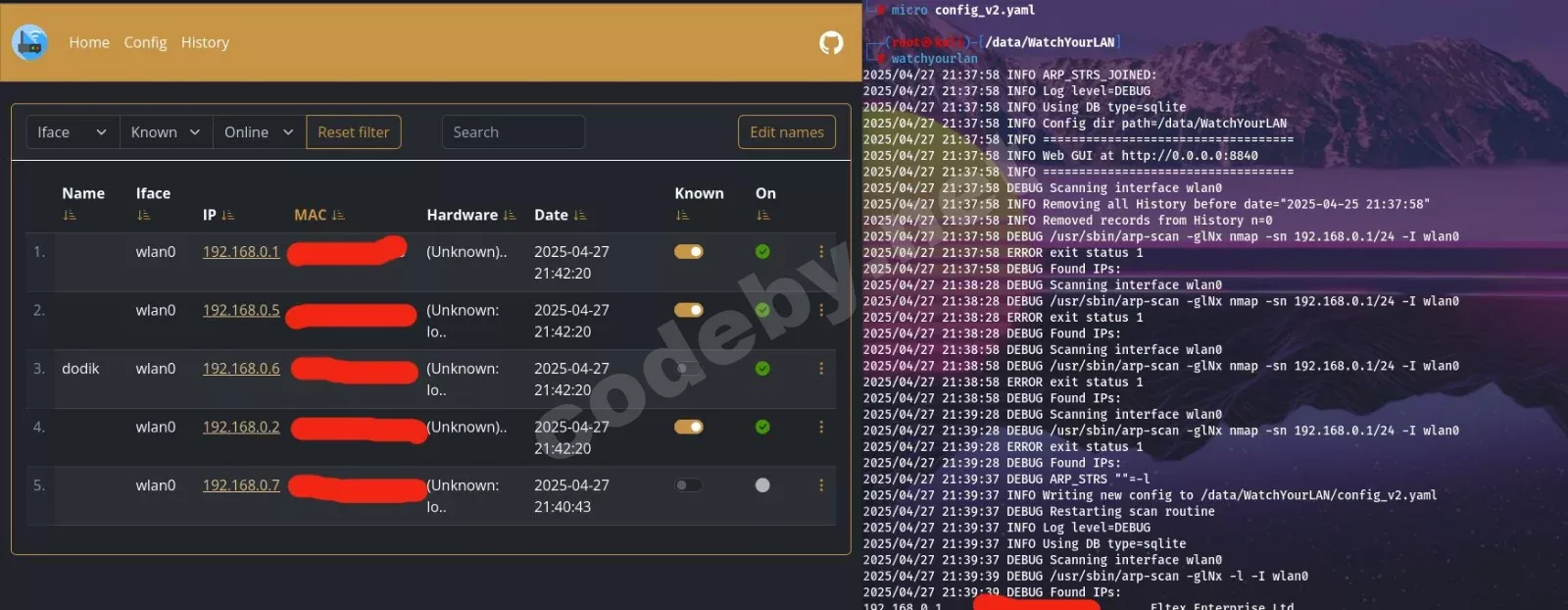
Task: Sort by Iface column icon
Action: coord(144,216)
